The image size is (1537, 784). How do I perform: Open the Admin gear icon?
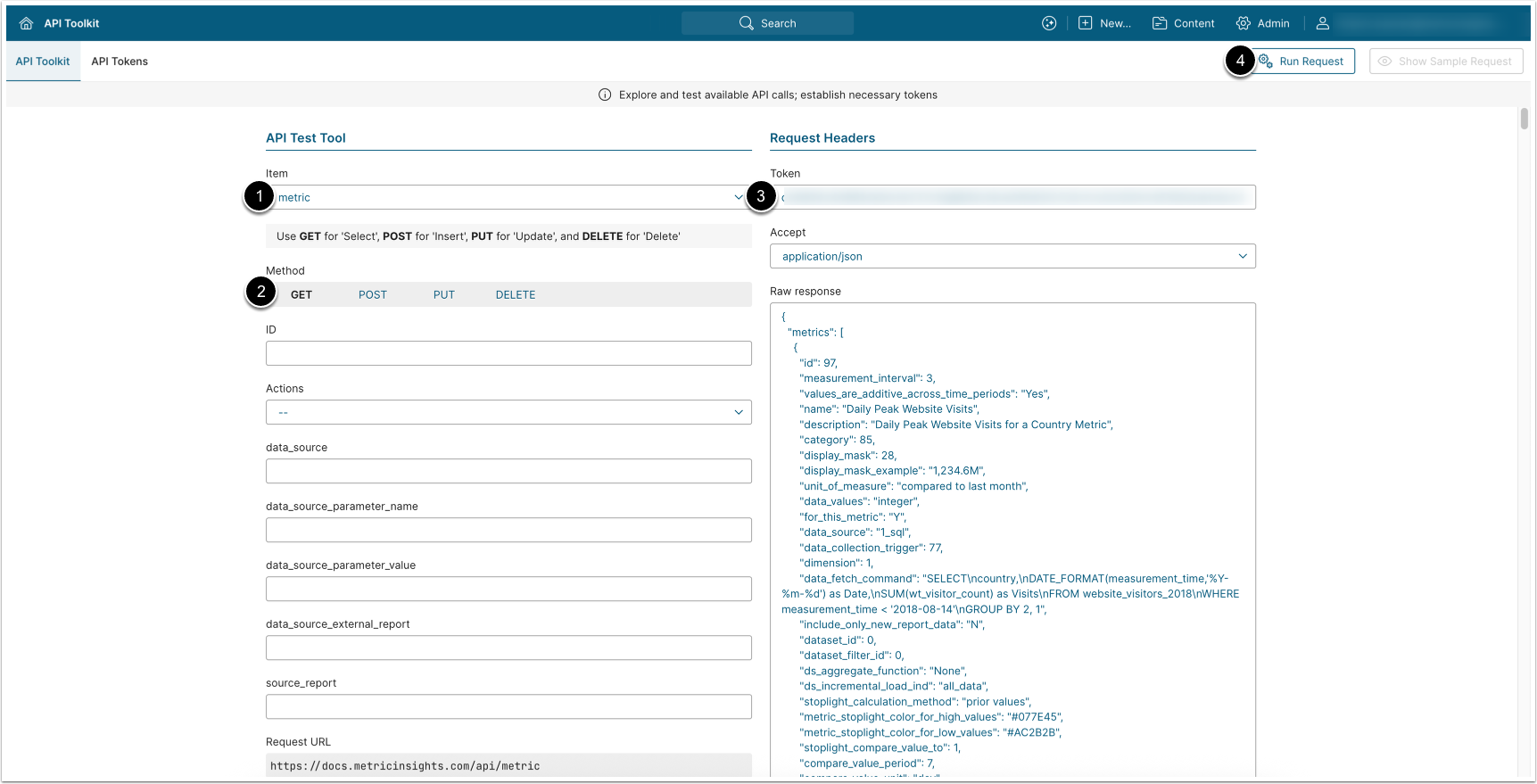(x=1243, y=23)
